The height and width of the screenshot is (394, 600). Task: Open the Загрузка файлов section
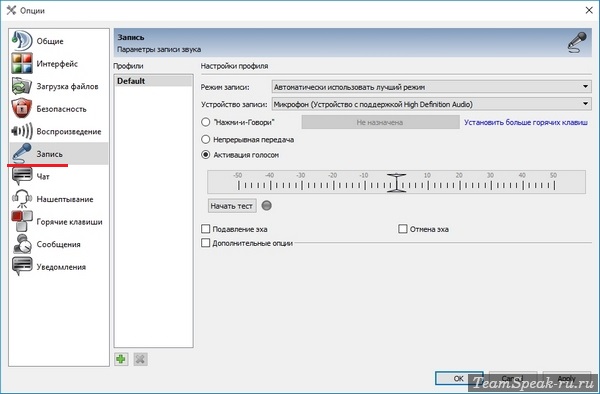[67, 86]
